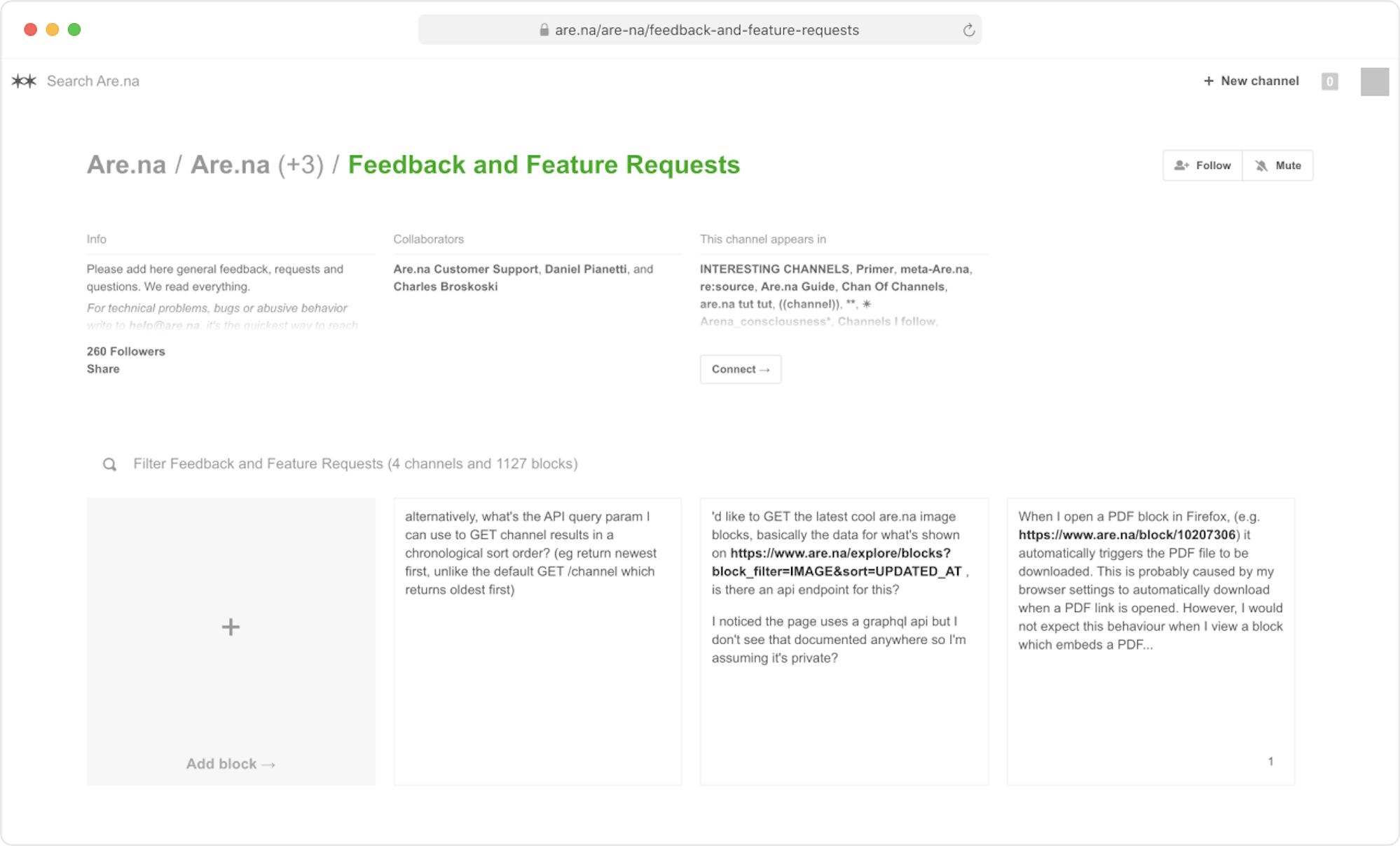1400x846 pixels.
Task: Open Primer channel link
Action: click(x=874, y=269)
